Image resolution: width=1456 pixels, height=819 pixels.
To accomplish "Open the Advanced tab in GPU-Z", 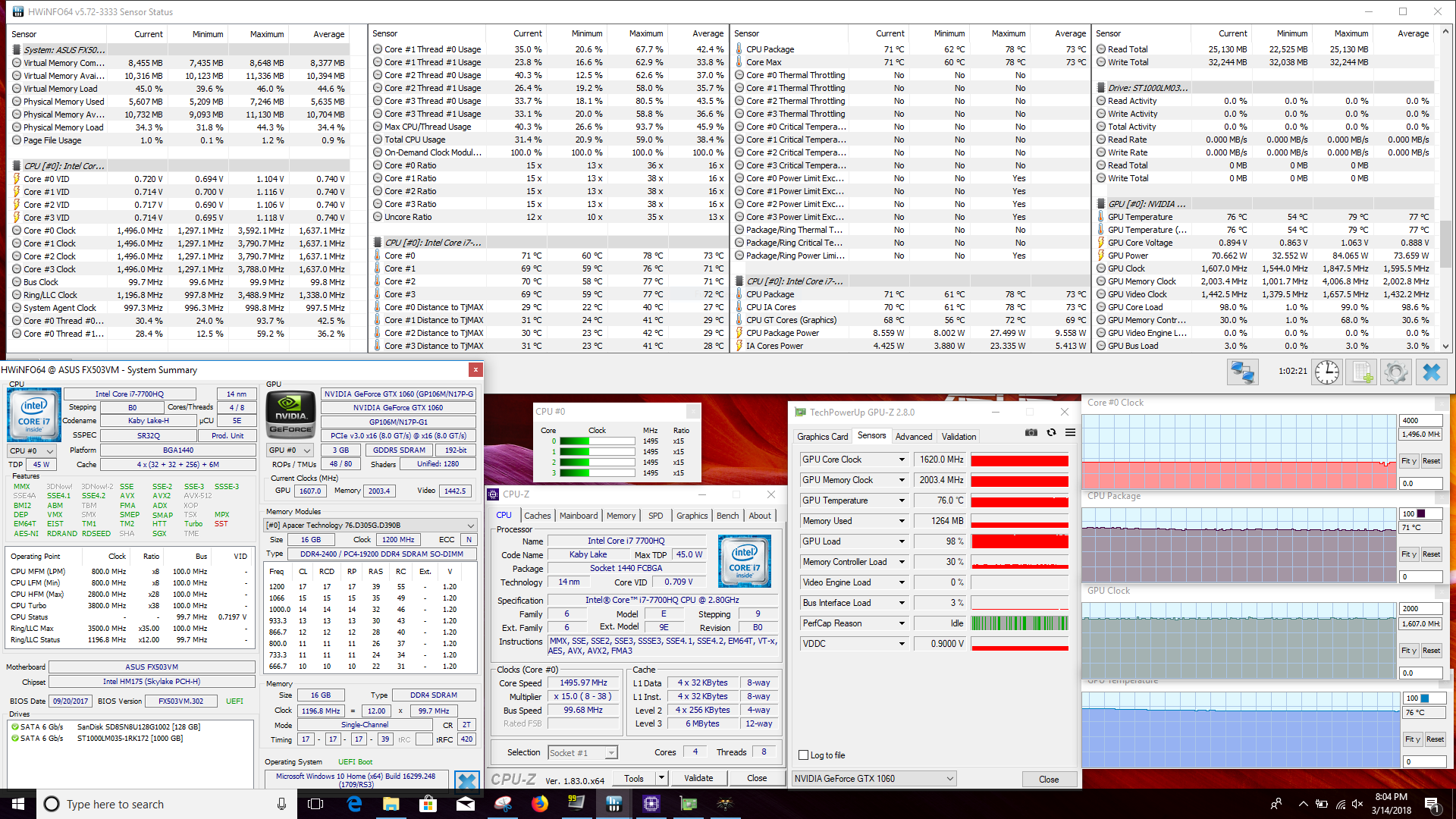I will (913, 437).
